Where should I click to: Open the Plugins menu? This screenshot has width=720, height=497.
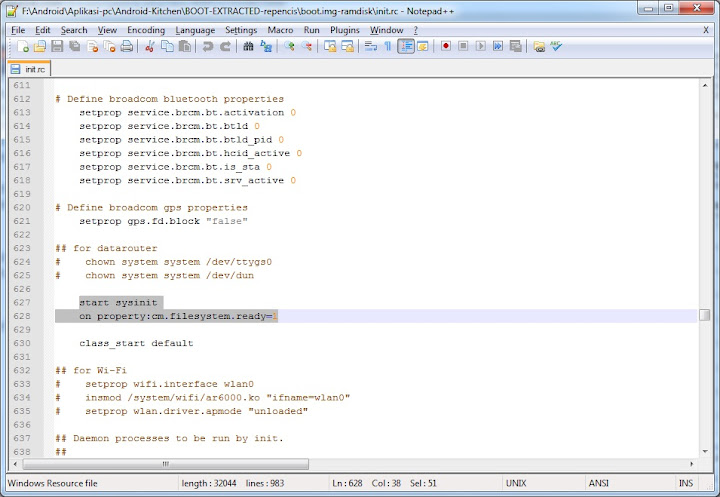344,30
